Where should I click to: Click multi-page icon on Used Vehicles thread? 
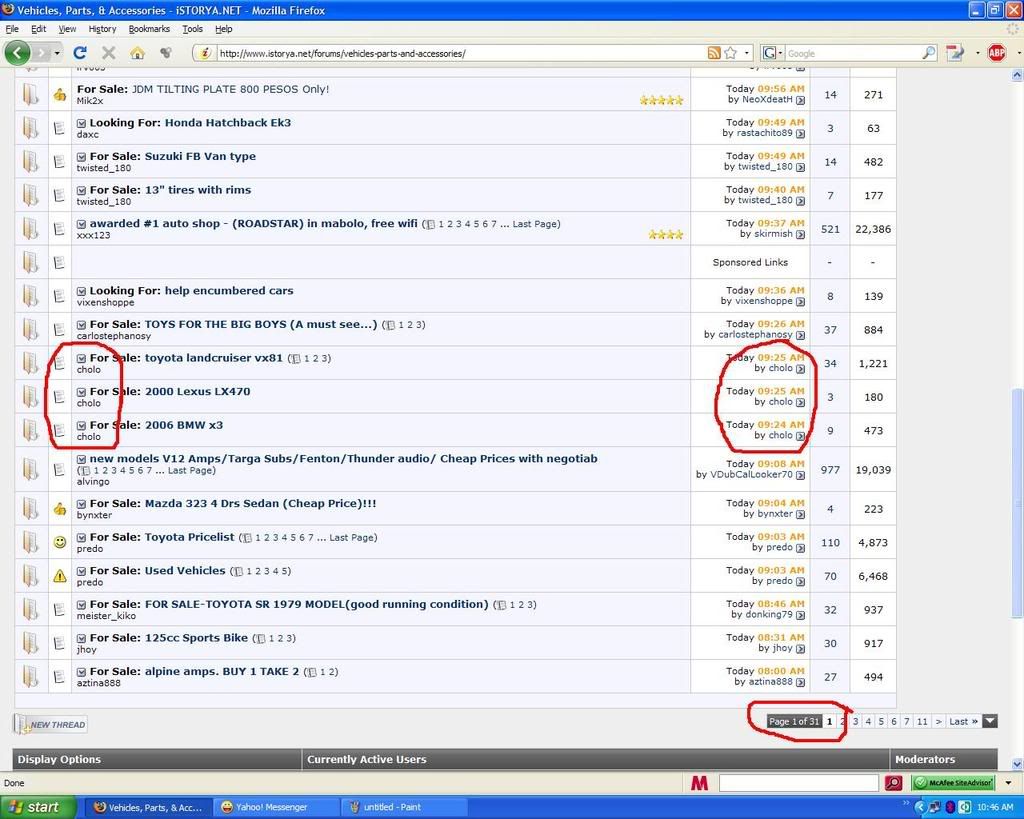[238, 571]
